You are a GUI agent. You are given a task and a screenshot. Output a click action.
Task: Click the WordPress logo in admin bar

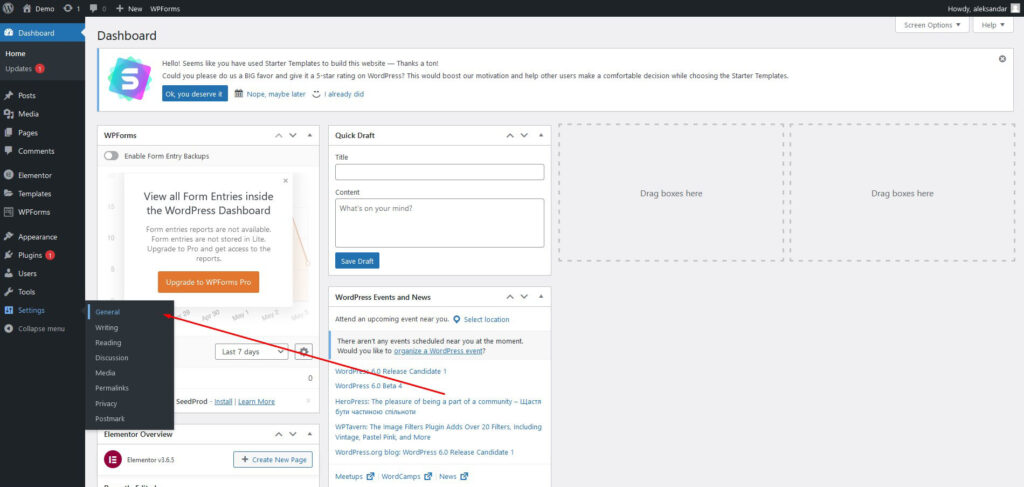point(9,8)
